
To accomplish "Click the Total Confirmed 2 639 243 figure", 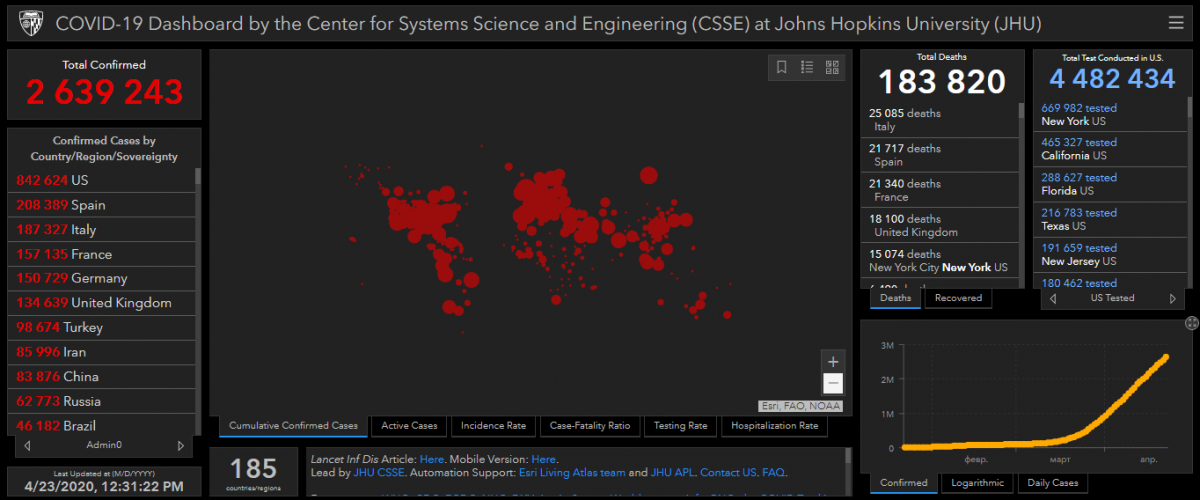I will [x=104, y=92].
